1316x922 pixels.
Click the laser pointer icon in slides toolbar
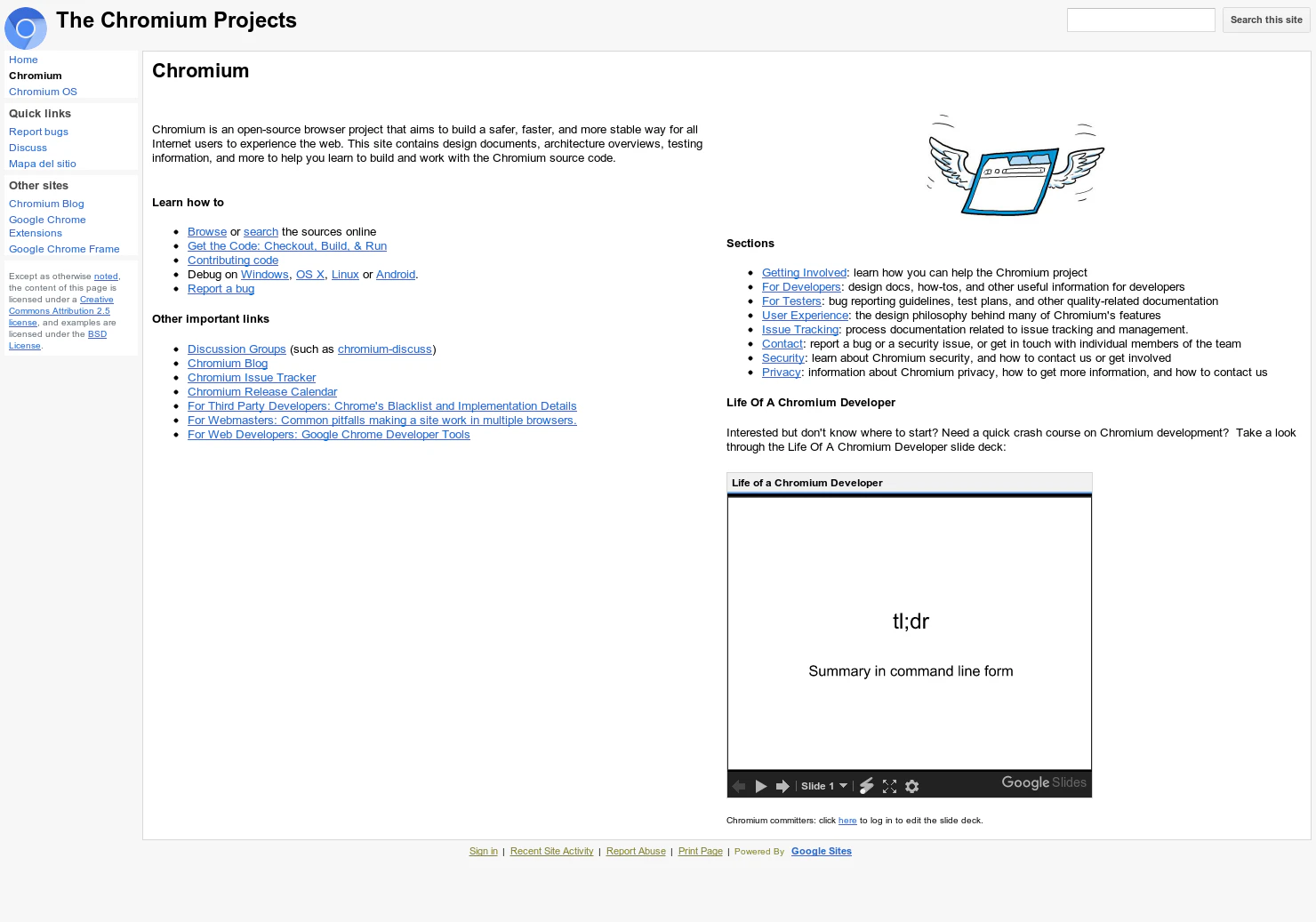click(866, 786)
